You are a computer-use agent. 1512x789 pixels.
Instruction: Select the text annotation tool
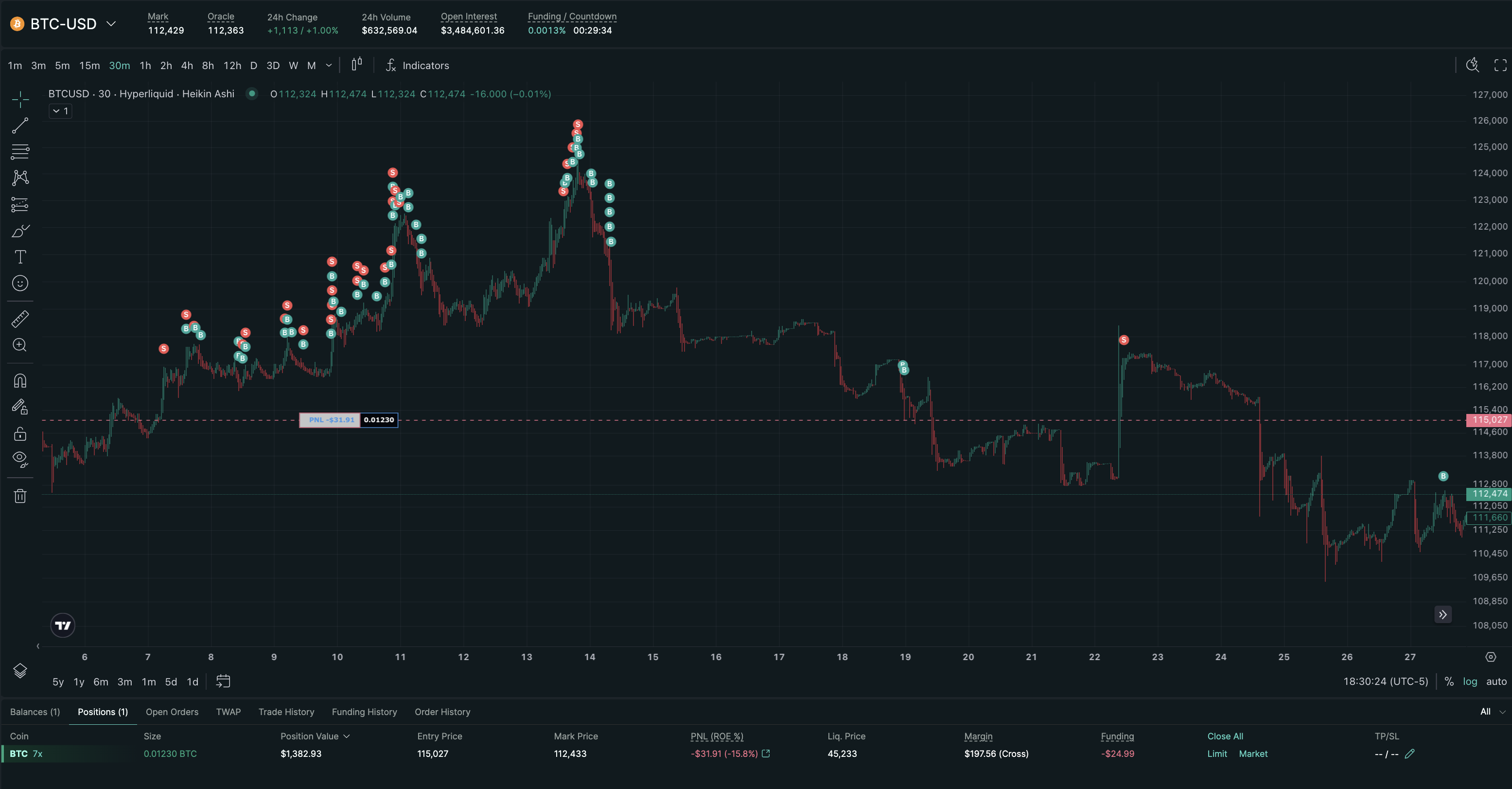(x=20, y=257)
